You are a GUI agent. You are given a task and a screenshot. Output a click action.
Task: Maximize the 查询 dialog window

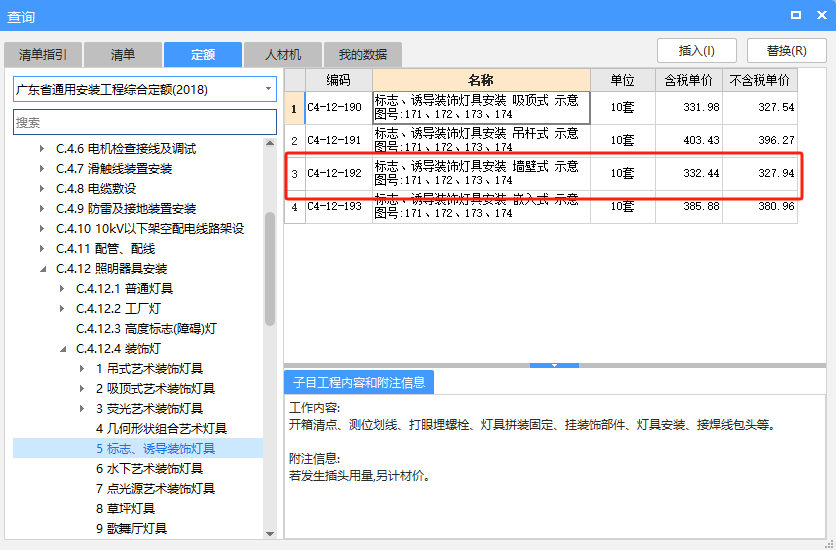[796, 15]
